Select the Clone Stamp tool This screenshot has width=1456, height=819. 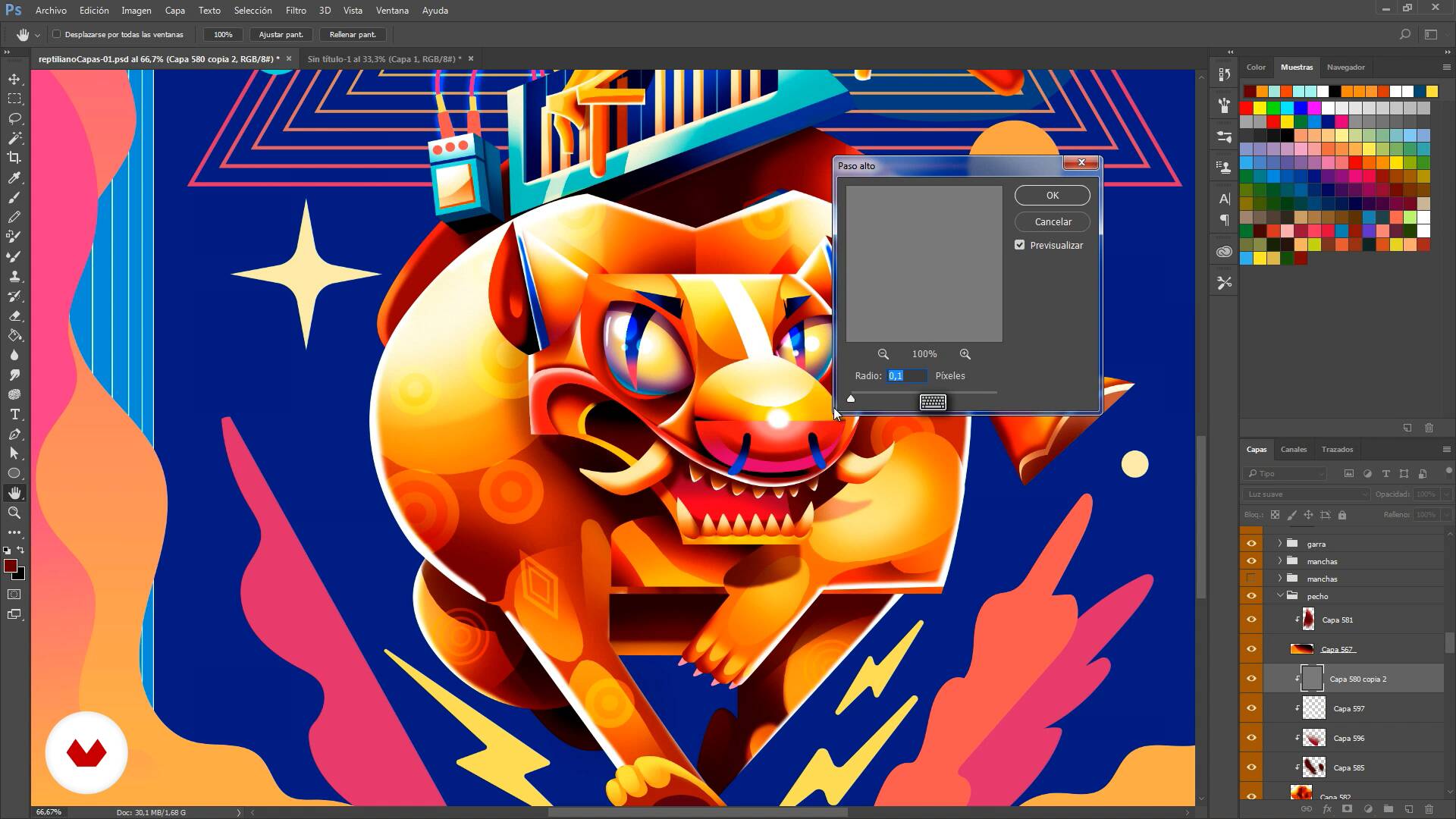14,276
